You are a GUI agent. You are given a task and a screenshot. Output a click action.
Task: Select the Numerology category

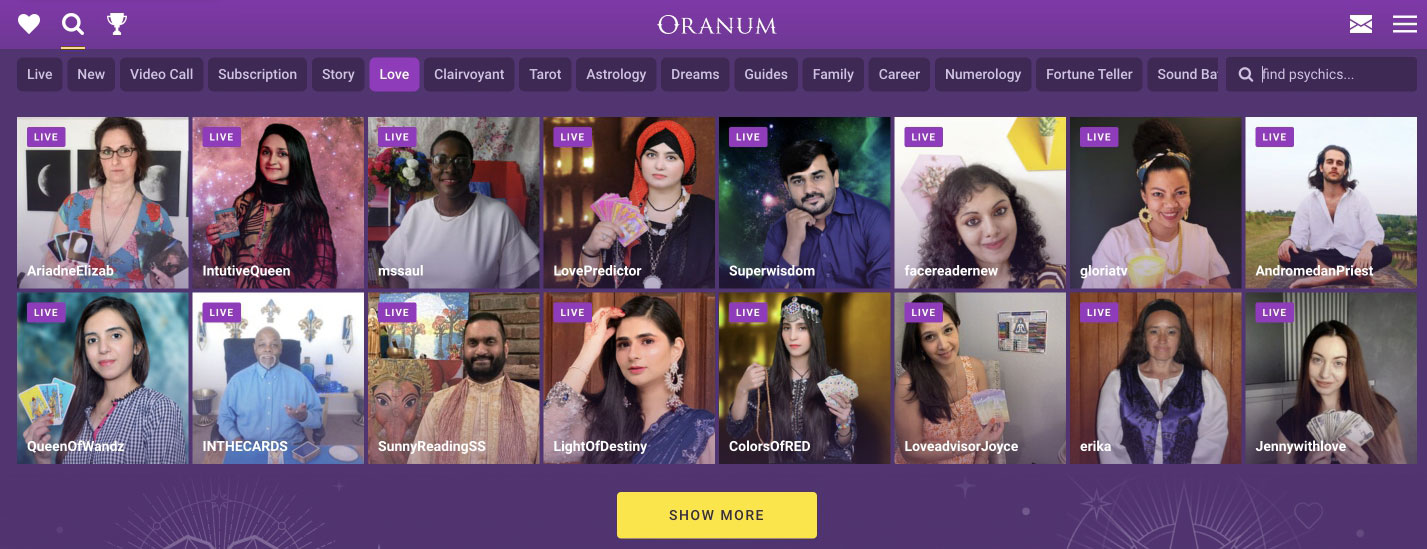coord(983,74)
